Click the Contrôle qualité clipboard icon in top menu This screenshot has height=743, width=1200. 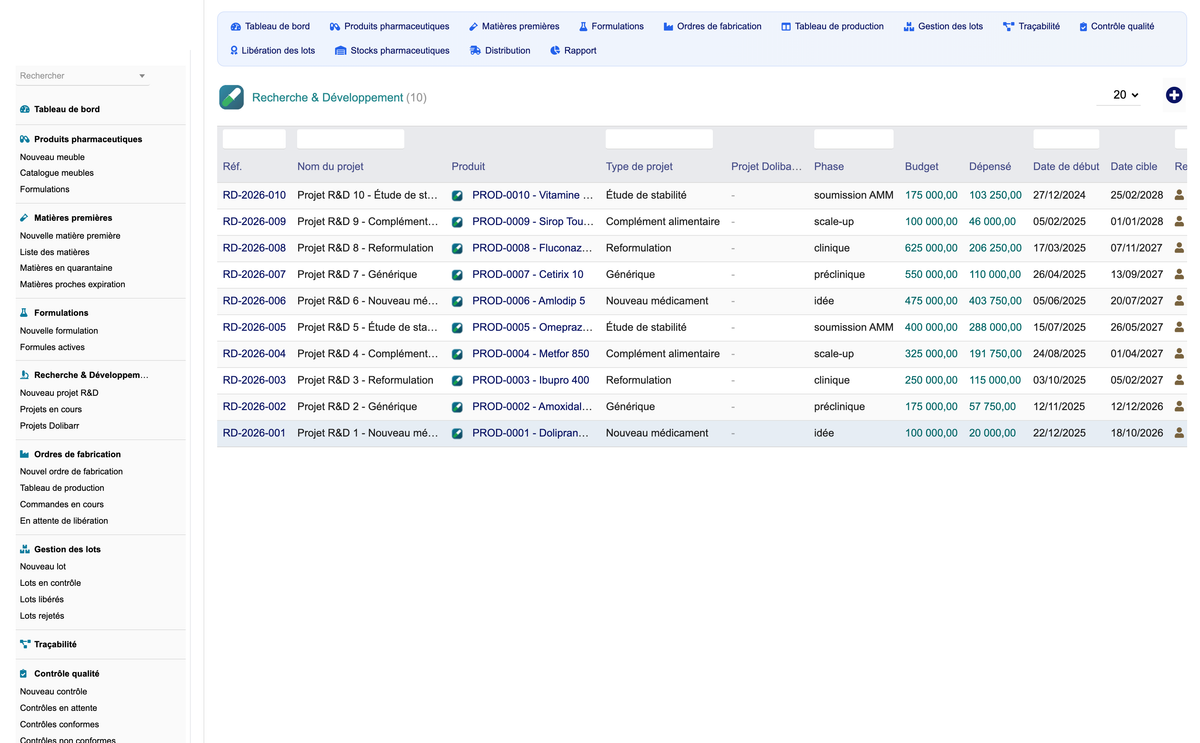click(x=1083, y=27)
